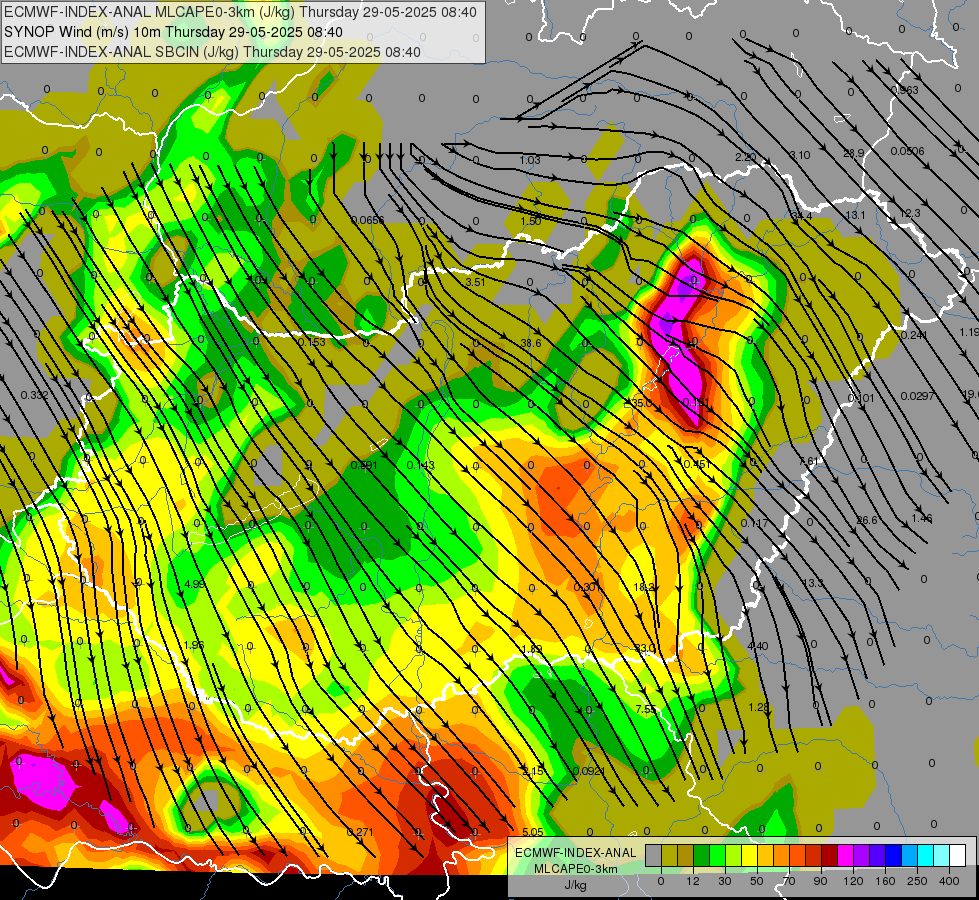The image size is (979, 900).
Task: Click the map value 0.117
Action: (x=754, y=523)
